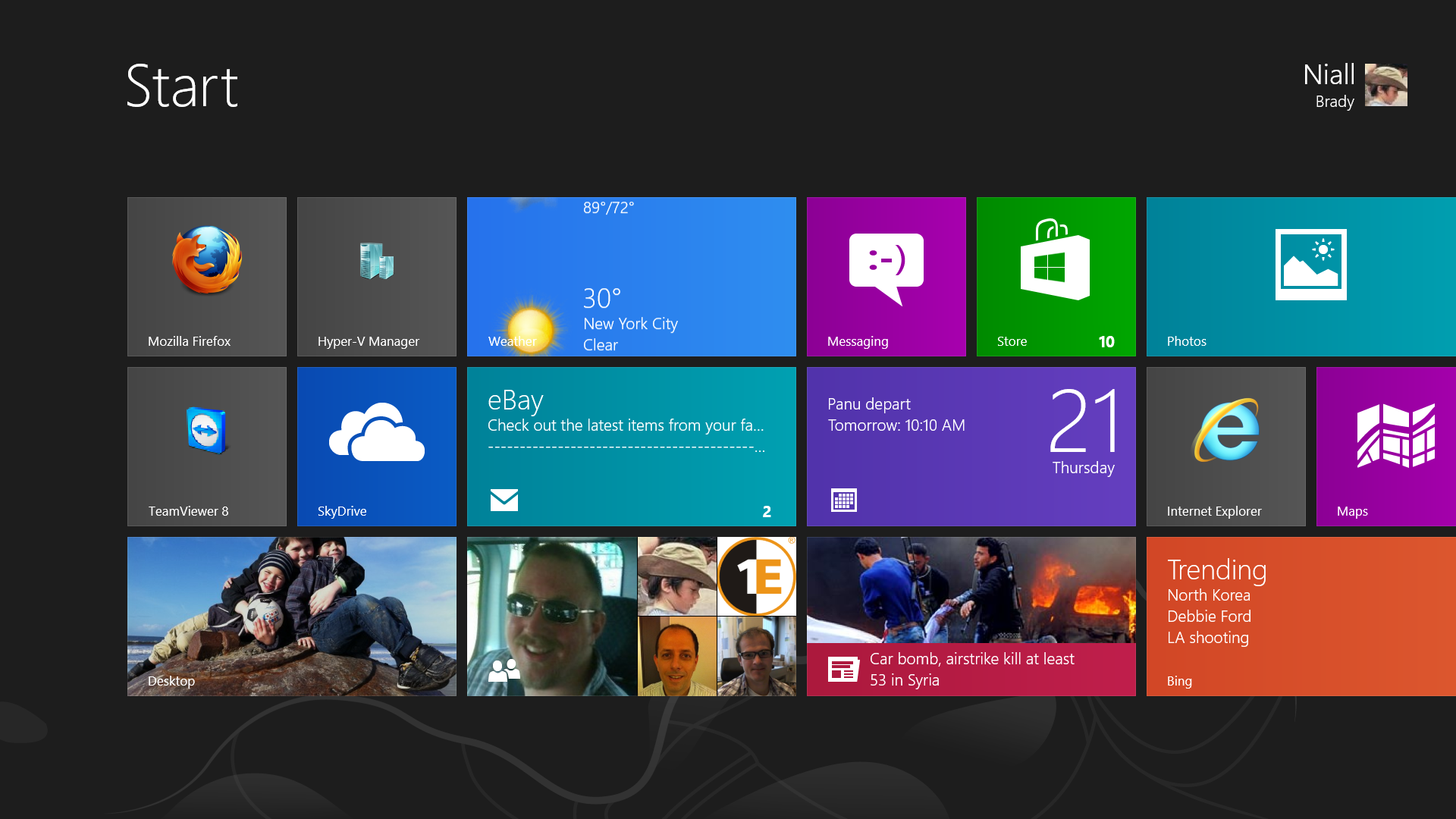Open the Mail tile showing eBay message
Viewport: 1456px width, 819px height.
click(x=632, y=447)
